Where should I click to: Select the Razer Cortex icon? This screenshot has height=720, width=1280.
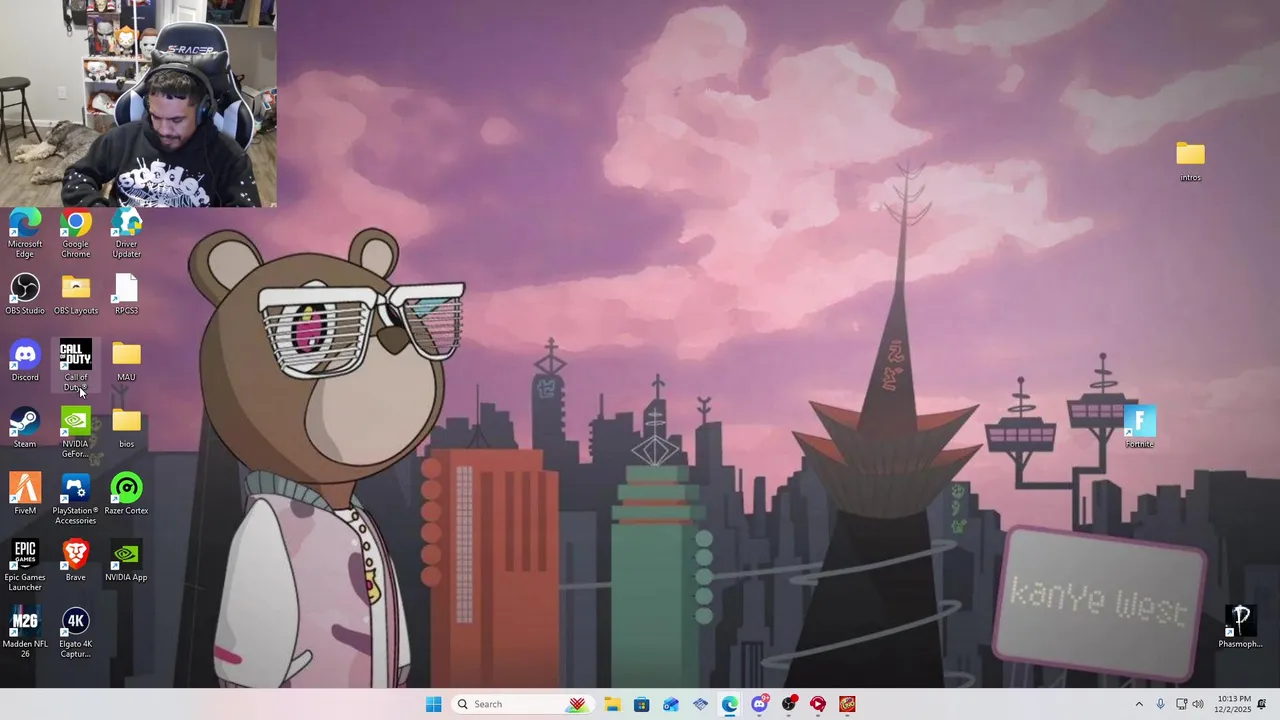[126, 495]
